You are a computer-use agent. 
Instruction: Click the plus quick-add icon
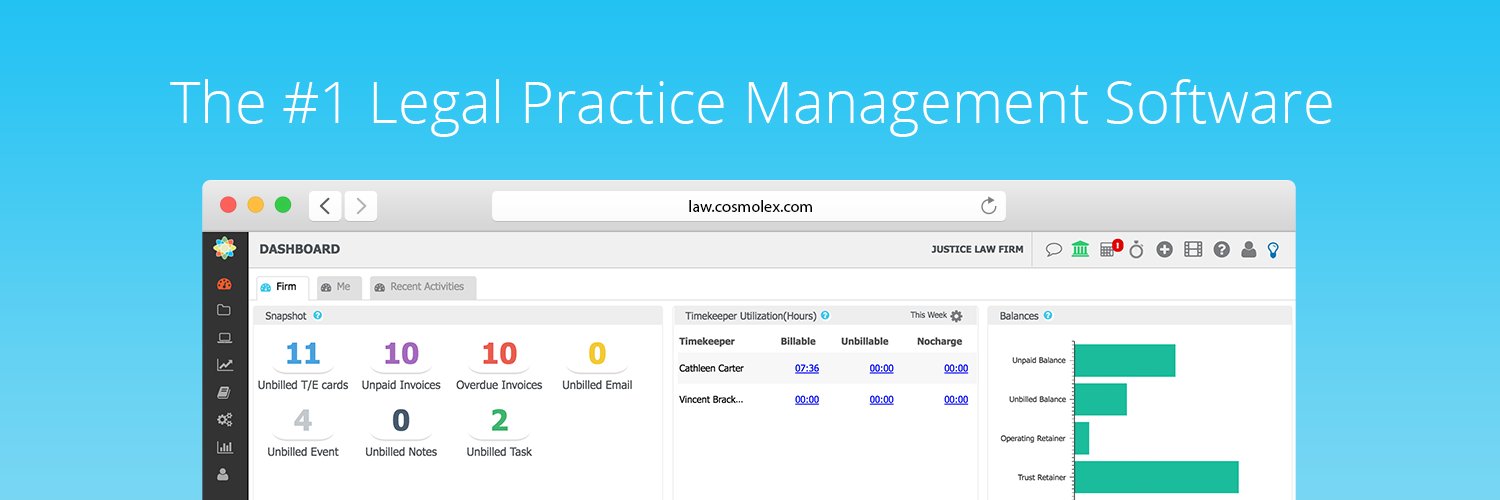1164,250
